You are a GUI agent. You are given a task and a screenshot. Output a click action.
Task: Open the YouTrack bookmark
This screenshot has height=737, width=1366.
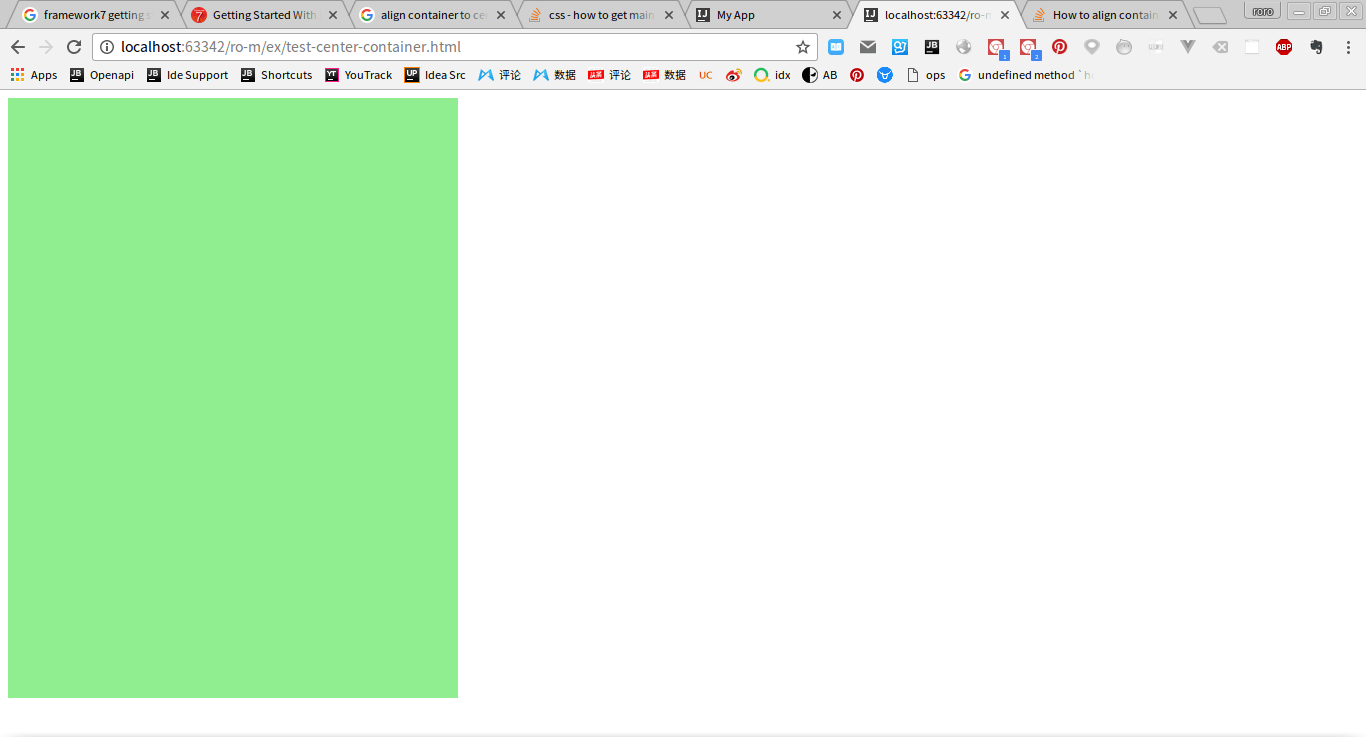358,74
